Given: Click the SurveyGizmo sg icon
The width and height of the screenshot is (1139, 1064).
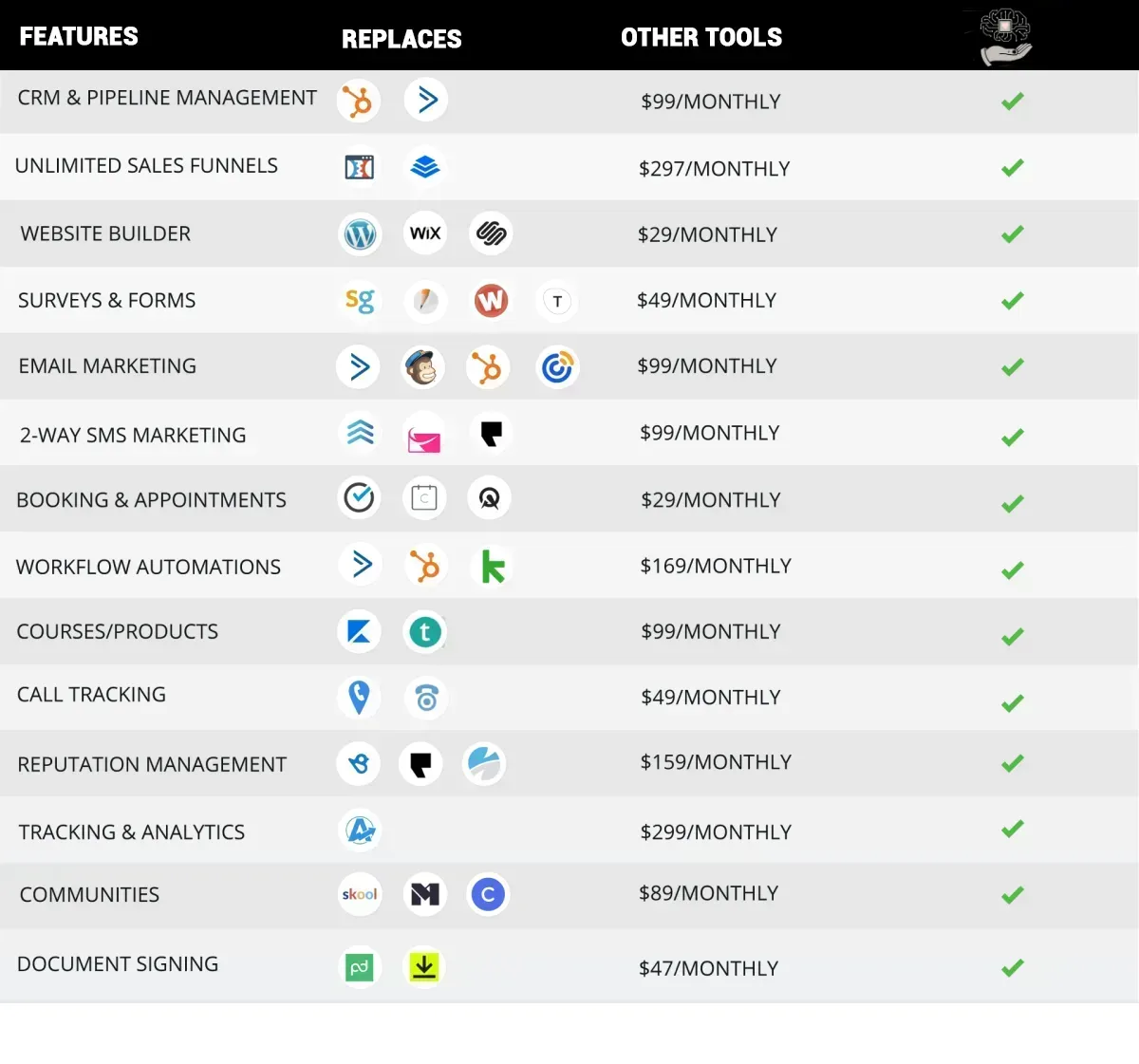Looking at the screenshot, I should (360, 301).
